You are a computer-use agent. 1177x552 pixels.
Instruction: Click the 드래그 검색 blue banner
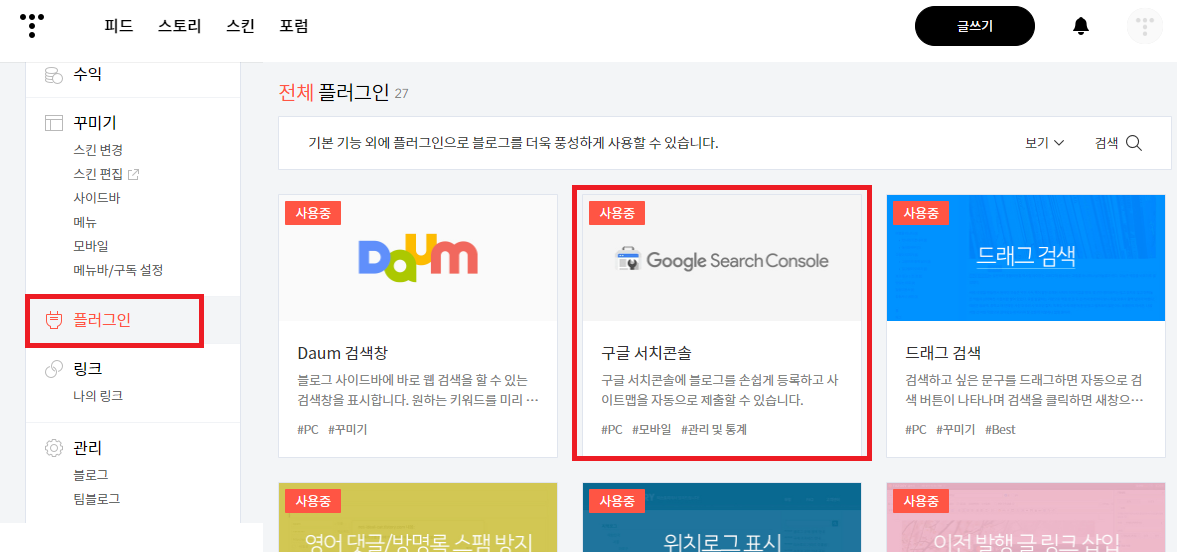[1025, 258]
